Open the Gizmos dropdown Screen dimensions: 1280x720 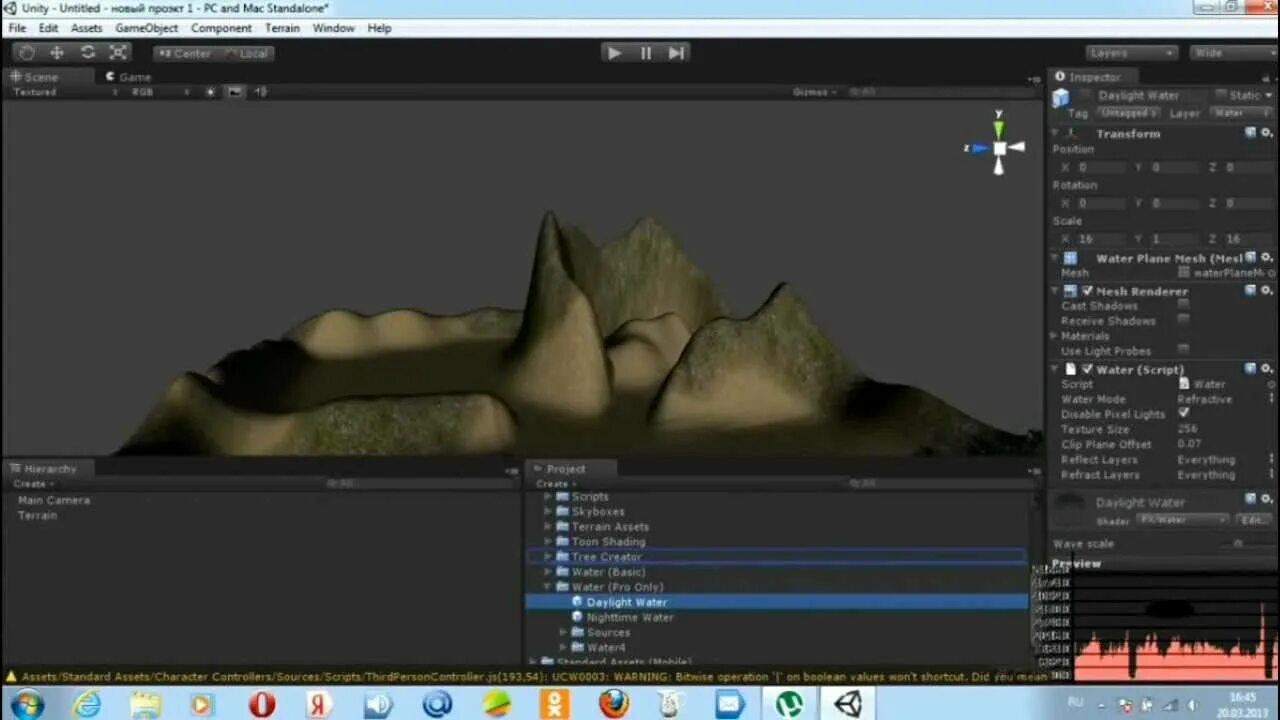click(815, 92)
